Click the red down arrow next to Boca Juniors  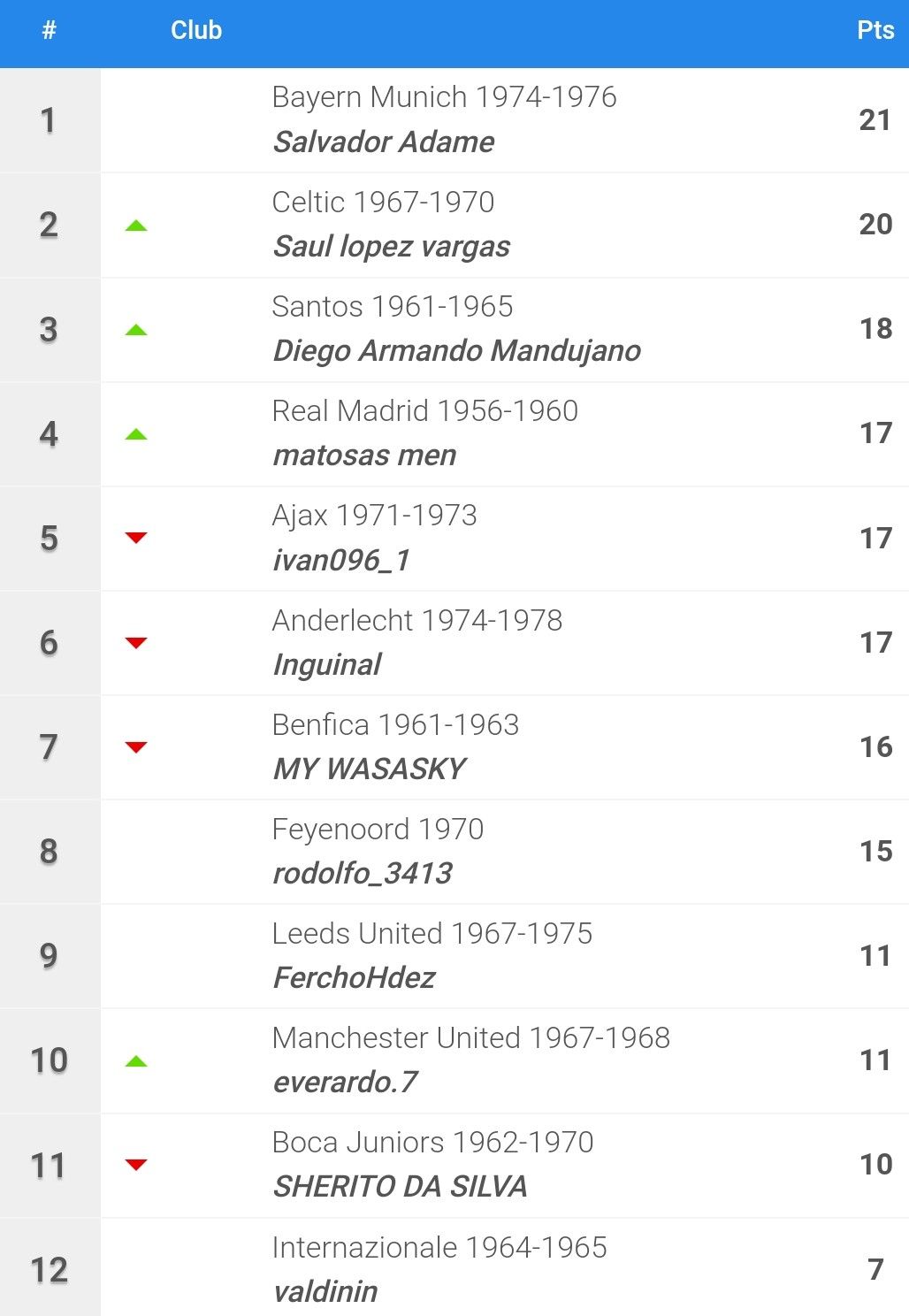click(136, 1165)
